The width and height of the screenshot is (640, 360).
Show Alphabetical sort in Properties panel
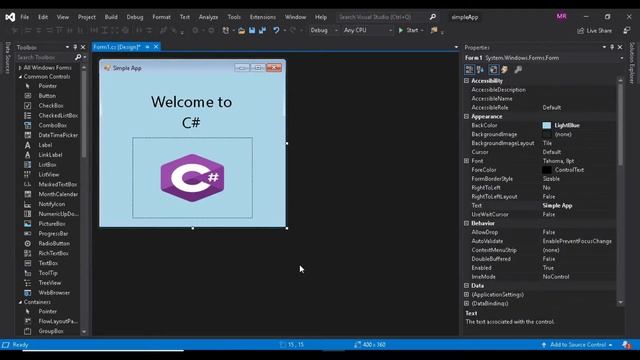pyautogui.click(x=480, y=70)
